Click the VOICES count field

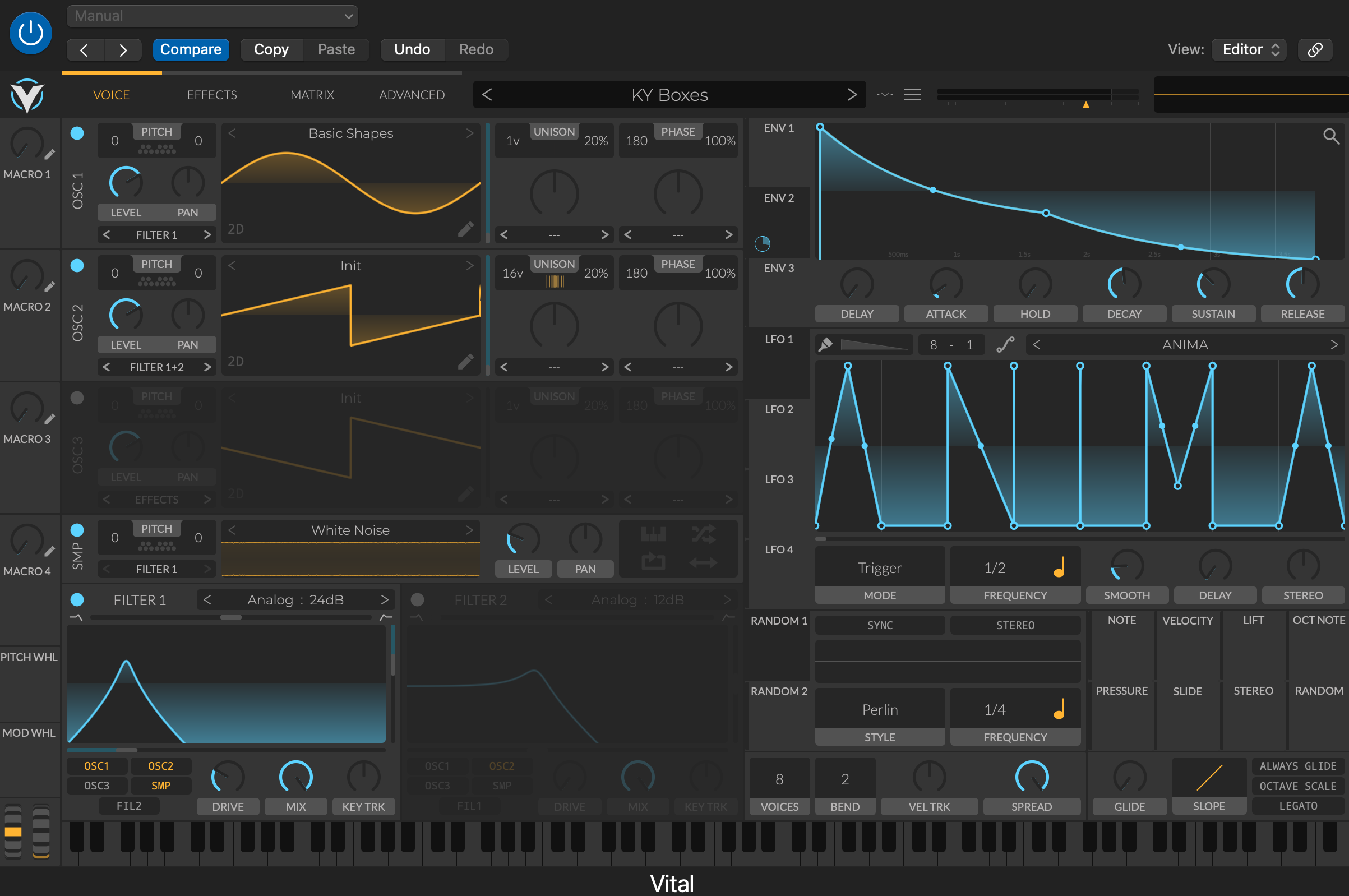pyautogui.click(x=779, y=779)
